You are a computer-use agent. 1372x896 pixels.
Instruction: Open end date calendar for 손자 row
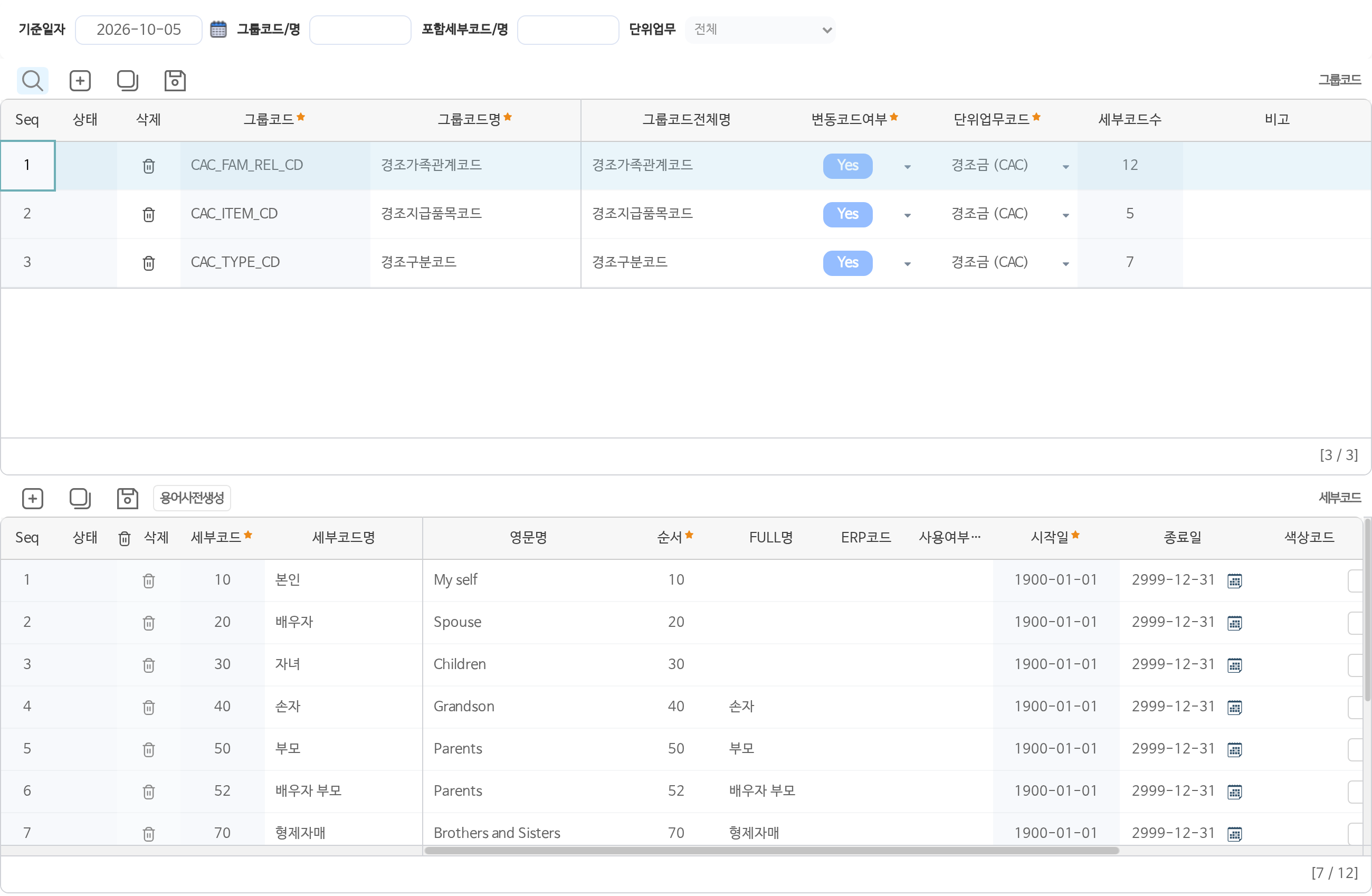pyautogui.click(x=1235, y=708)
